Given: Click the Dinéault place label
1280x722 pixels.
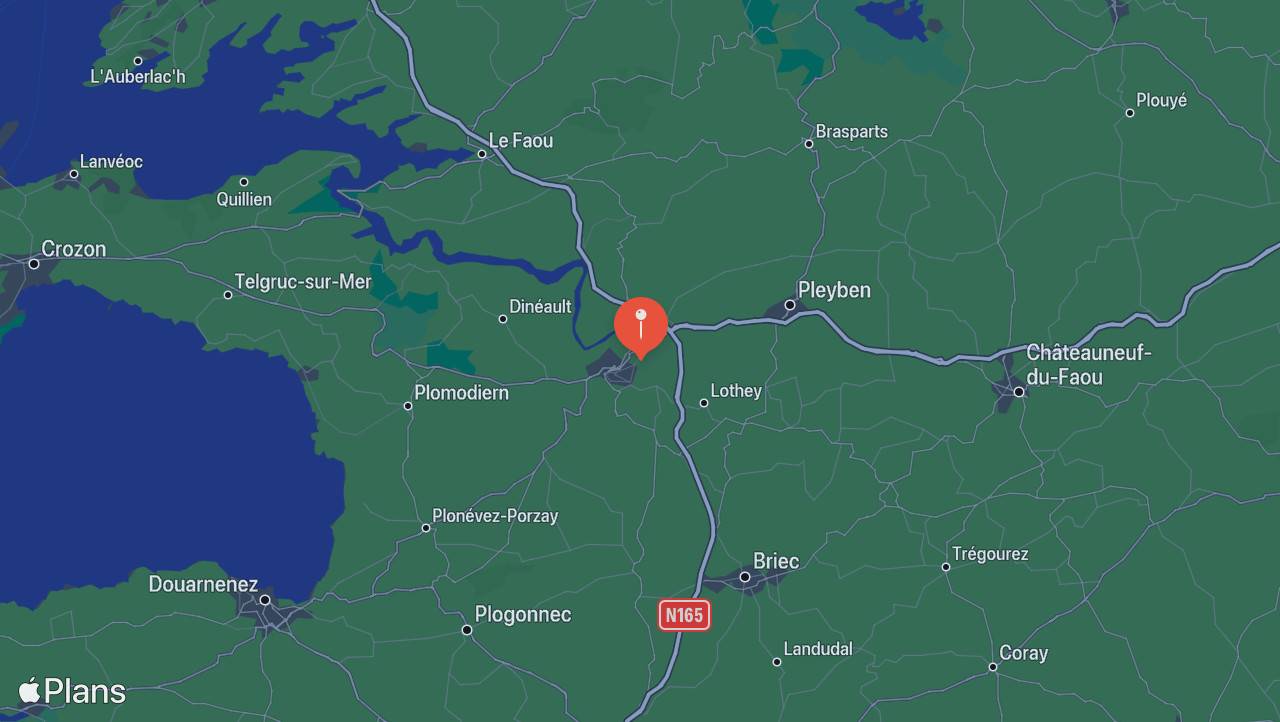Looking at the screenshot, I should [540, 307].
